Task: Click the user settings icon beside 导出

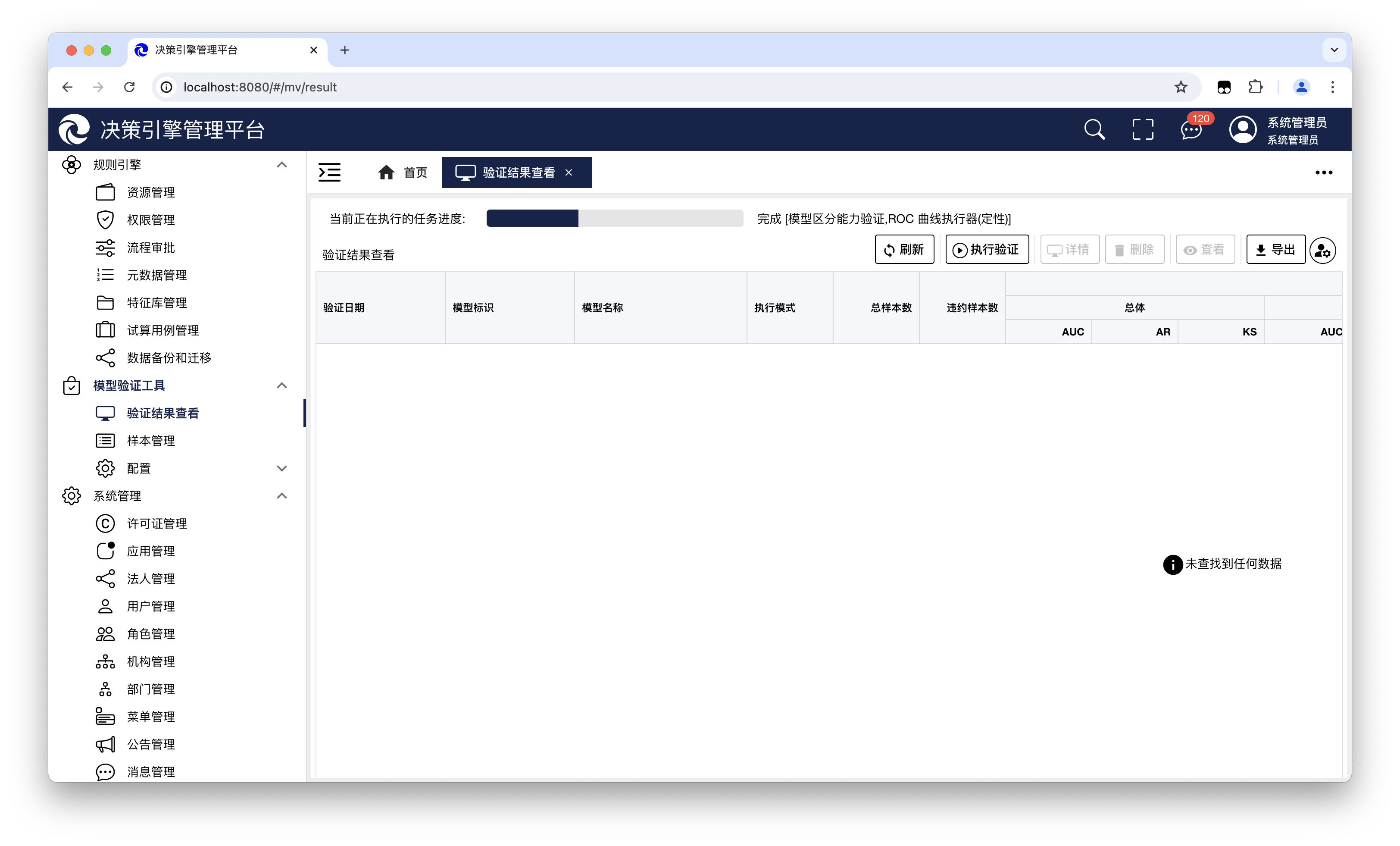Action: (1322, 250)
